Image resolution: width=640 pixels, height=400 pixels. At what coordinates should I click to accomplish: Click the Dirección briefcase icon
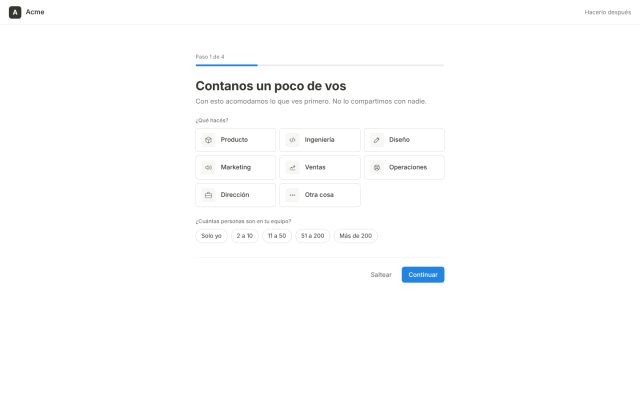pos(208,195)
